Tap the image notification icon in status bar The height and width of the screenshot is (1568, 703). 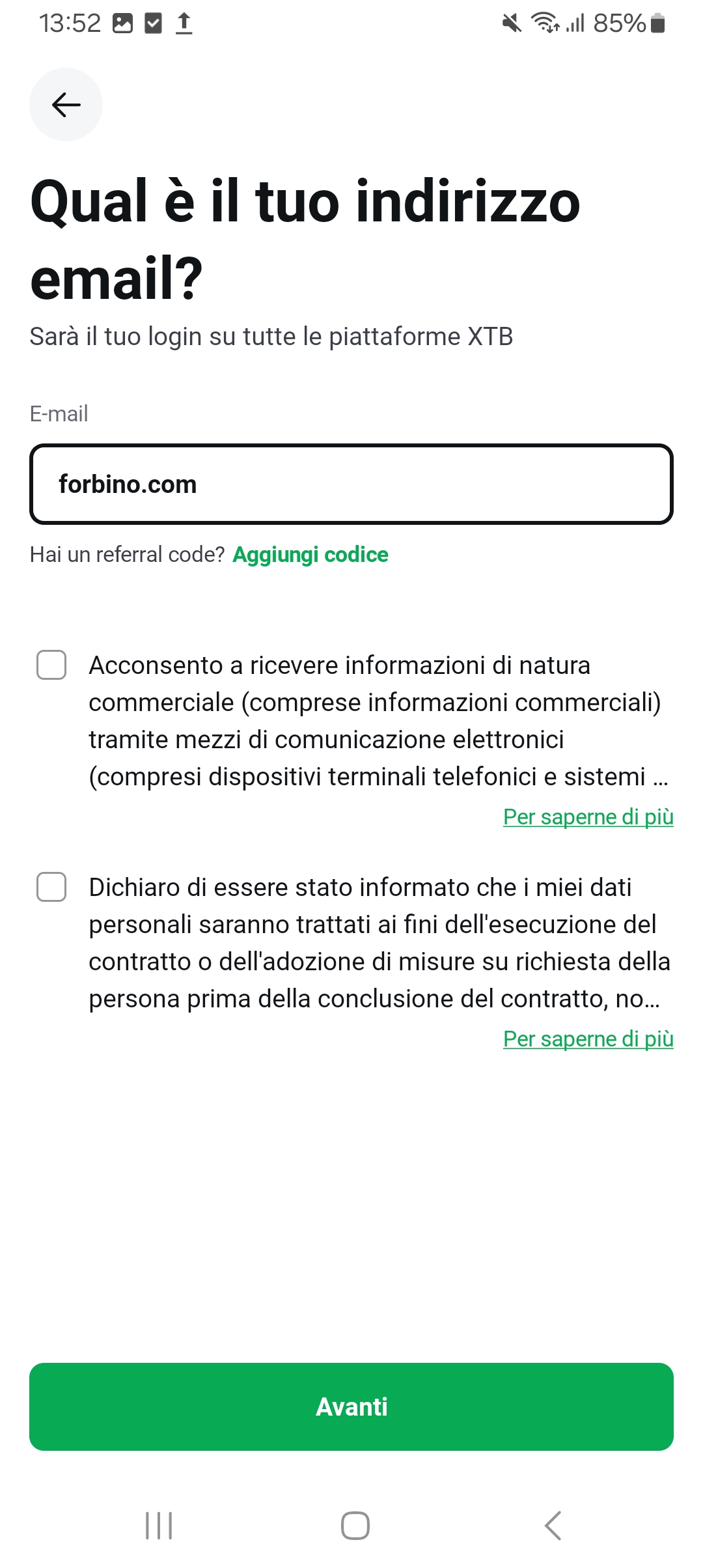(122, 24)
